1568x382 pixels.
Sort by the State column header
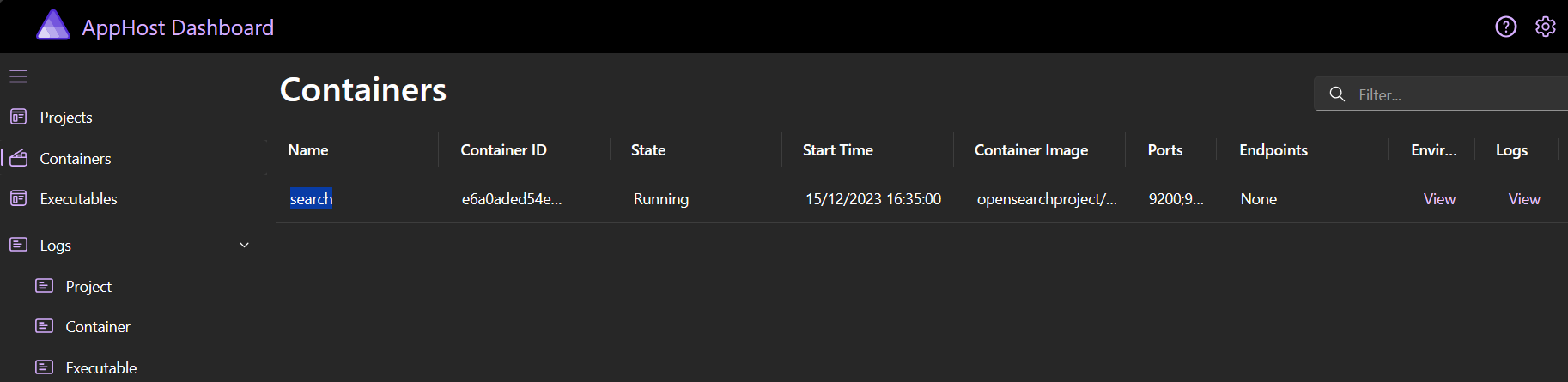click(x=648, y=150)
